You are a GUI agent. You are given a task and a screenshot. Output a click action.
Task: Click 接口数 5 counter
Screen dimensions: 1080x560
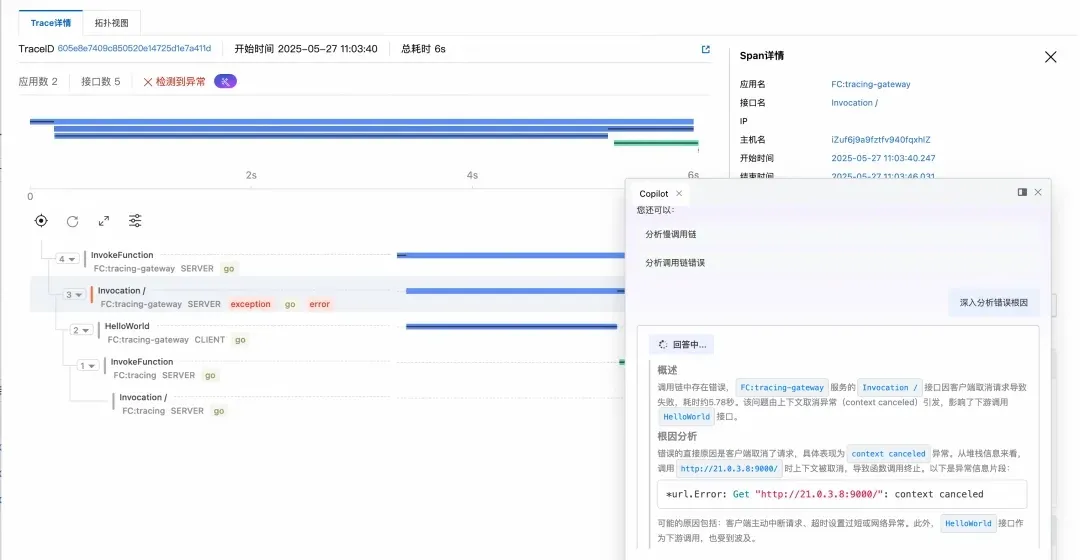pos(101,81)
